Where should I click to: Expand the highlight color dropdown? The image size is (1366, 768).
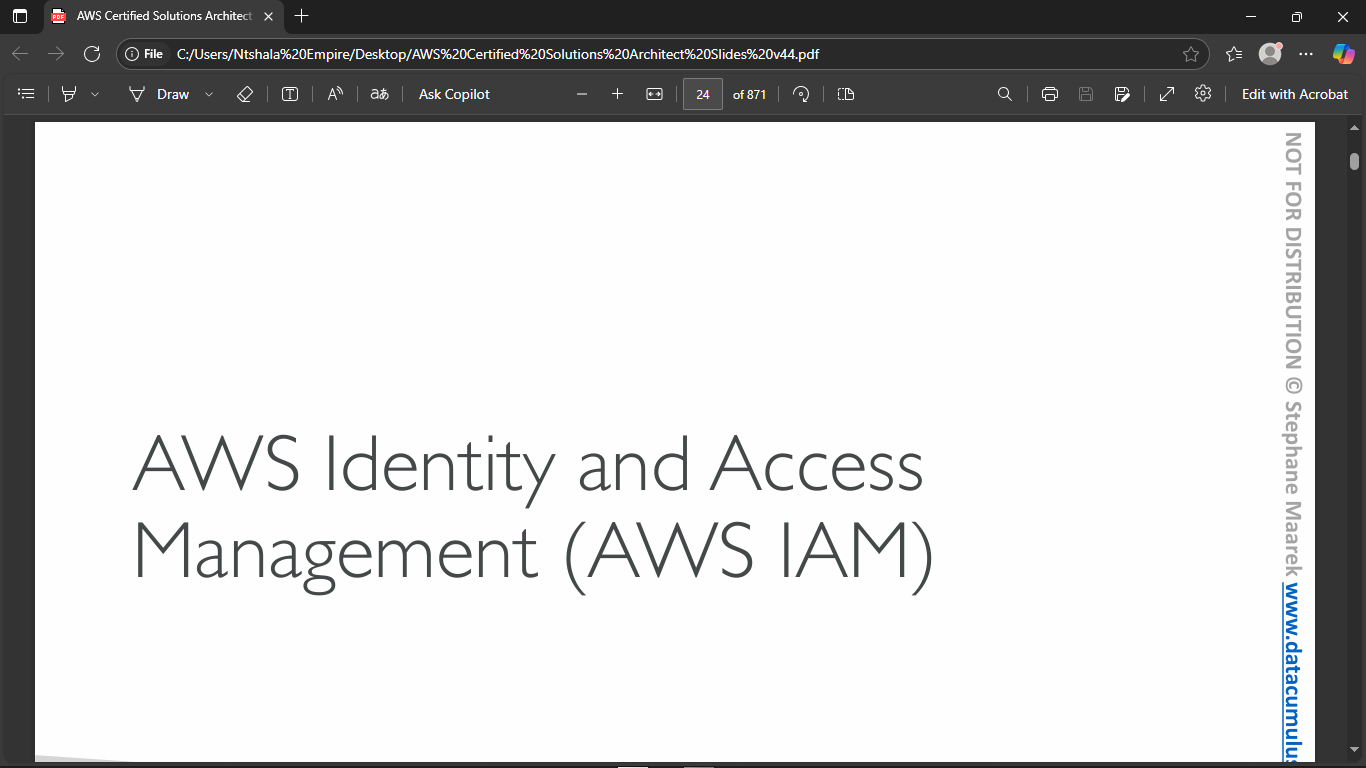(95, 94)
